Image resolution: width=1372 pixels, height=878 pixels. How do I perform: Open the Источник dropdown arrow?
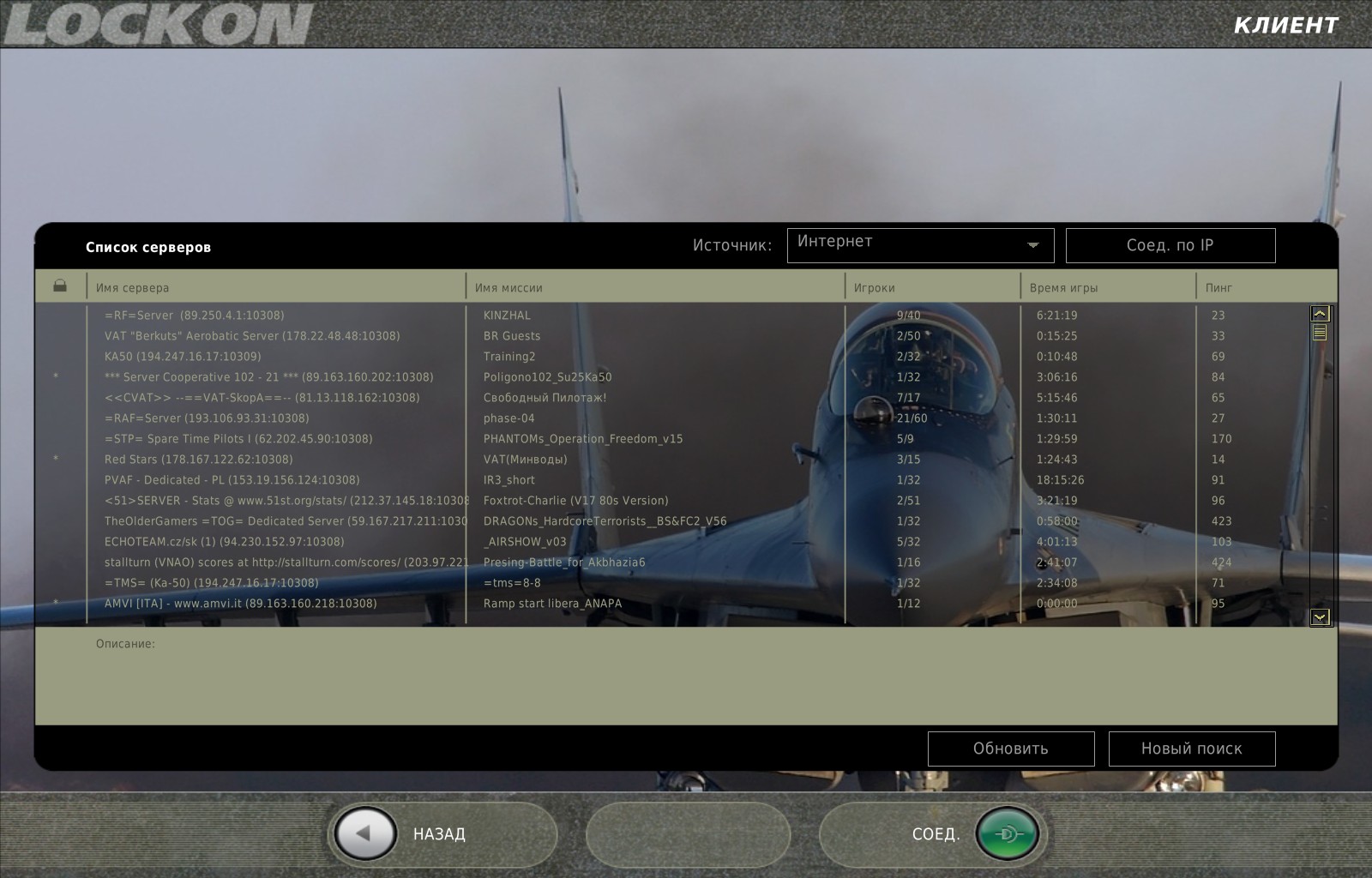point(1033,245)
